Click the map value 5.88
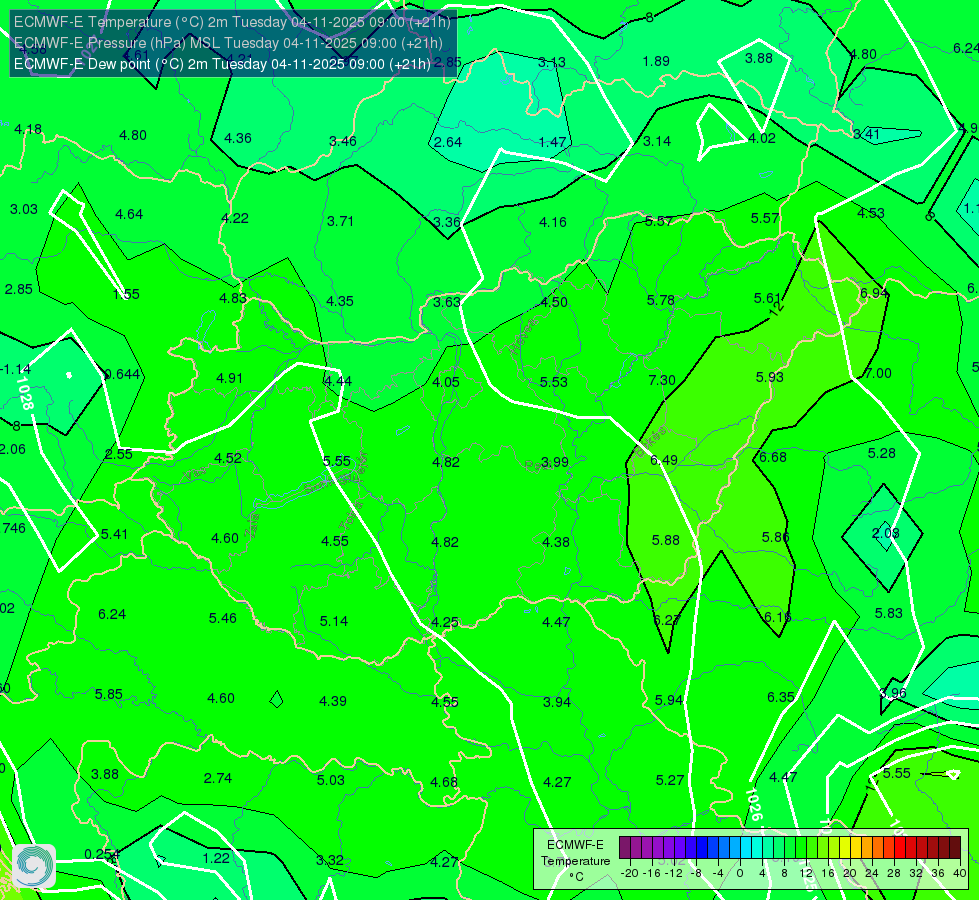The image size is (979, 900). tap(666, 540)
